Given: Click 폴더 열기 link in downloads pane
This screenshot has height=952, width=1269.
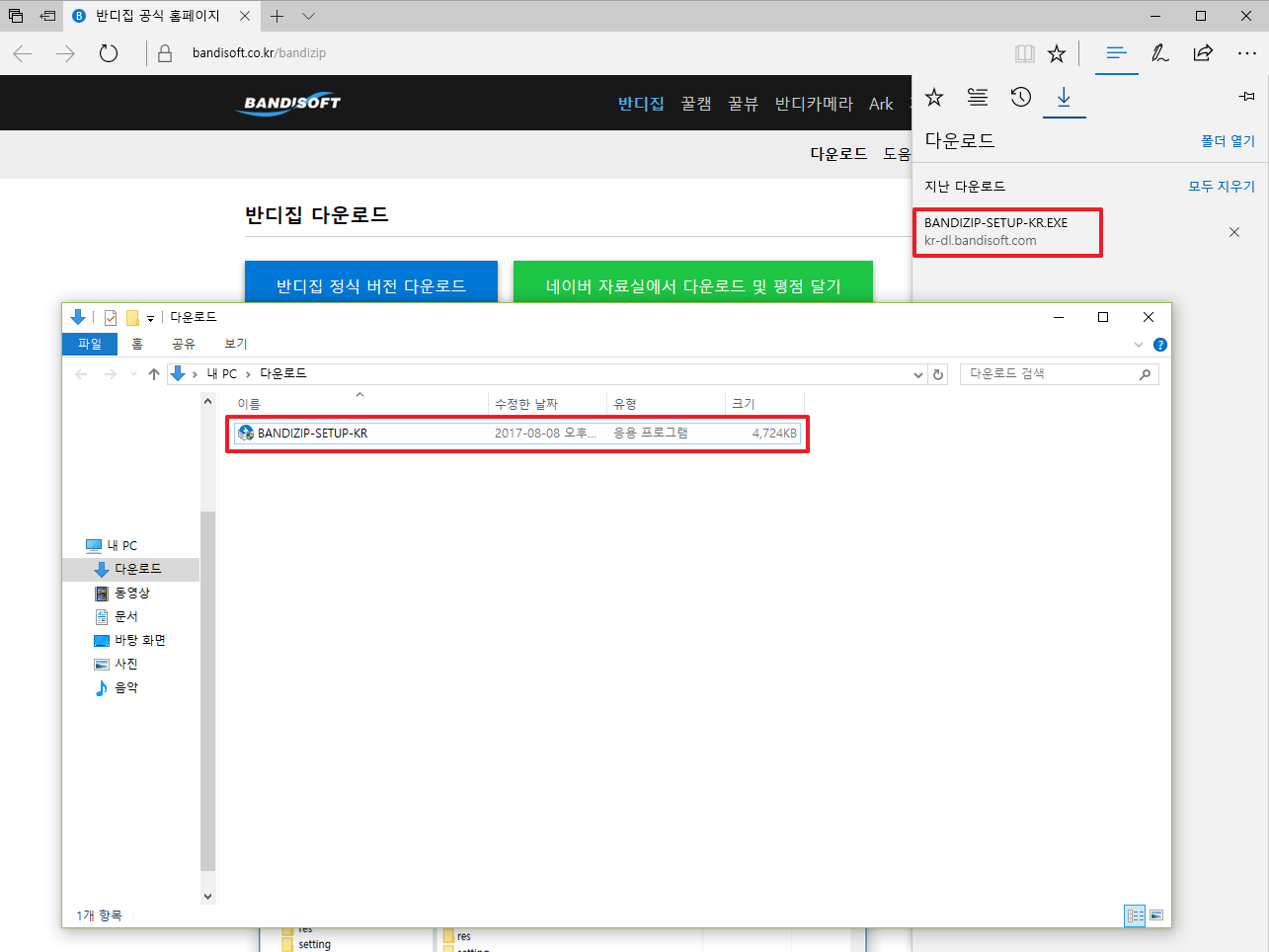Looking at the screenshot, I should coord(1228,141).
